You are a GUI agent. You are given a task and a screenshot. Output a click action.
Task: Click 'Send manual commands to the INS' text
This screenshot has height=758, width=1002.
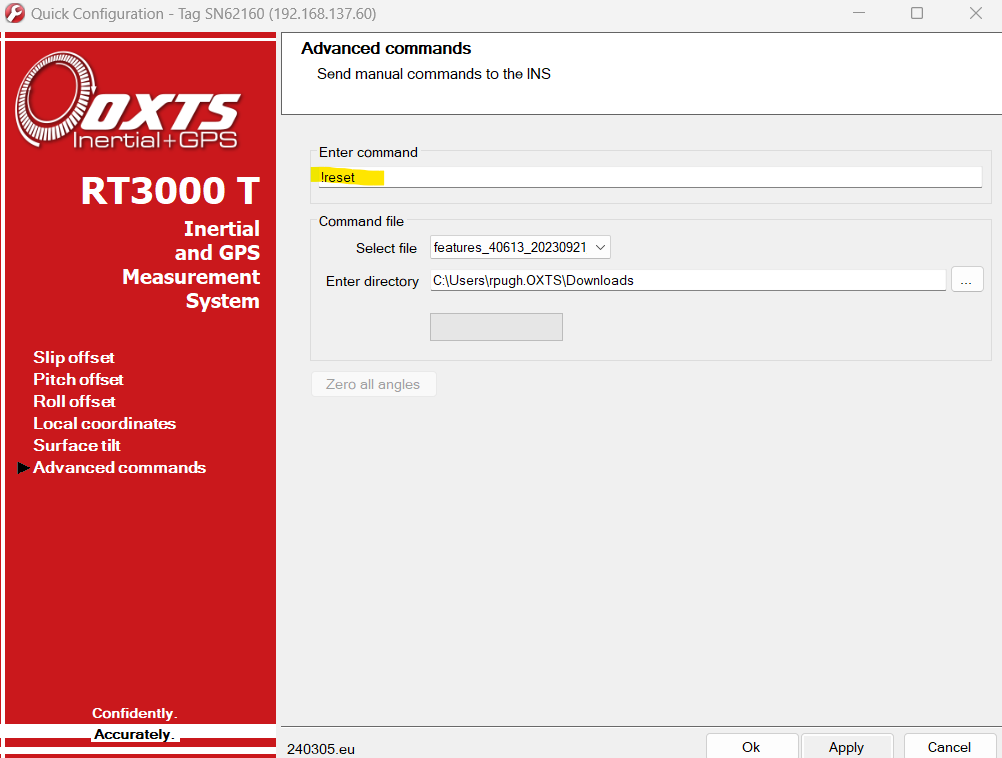(x=433, y=74)
